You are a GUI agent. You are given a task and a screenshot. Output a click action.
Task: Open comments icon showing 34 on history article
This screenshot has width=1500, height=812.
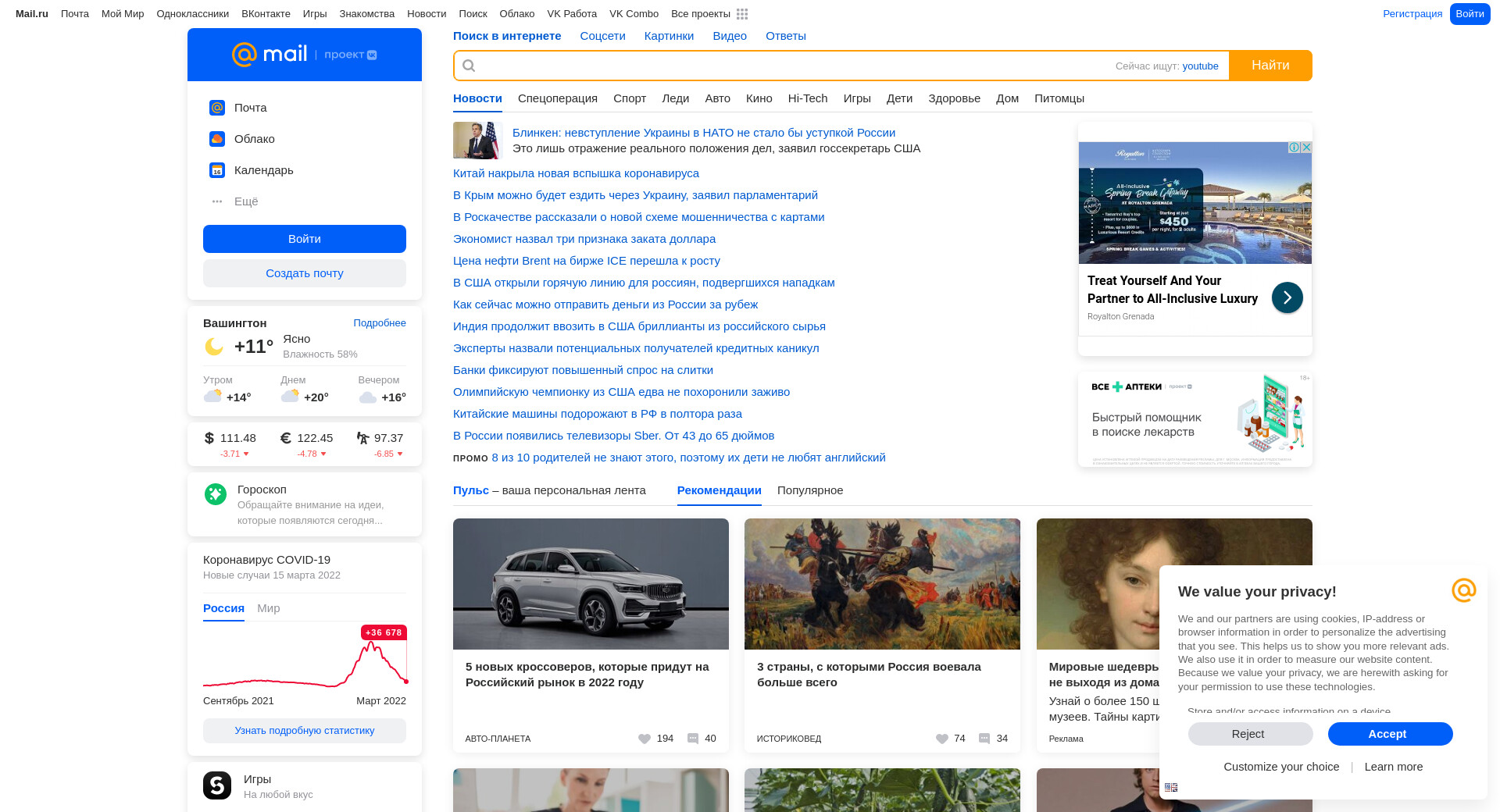984,739
